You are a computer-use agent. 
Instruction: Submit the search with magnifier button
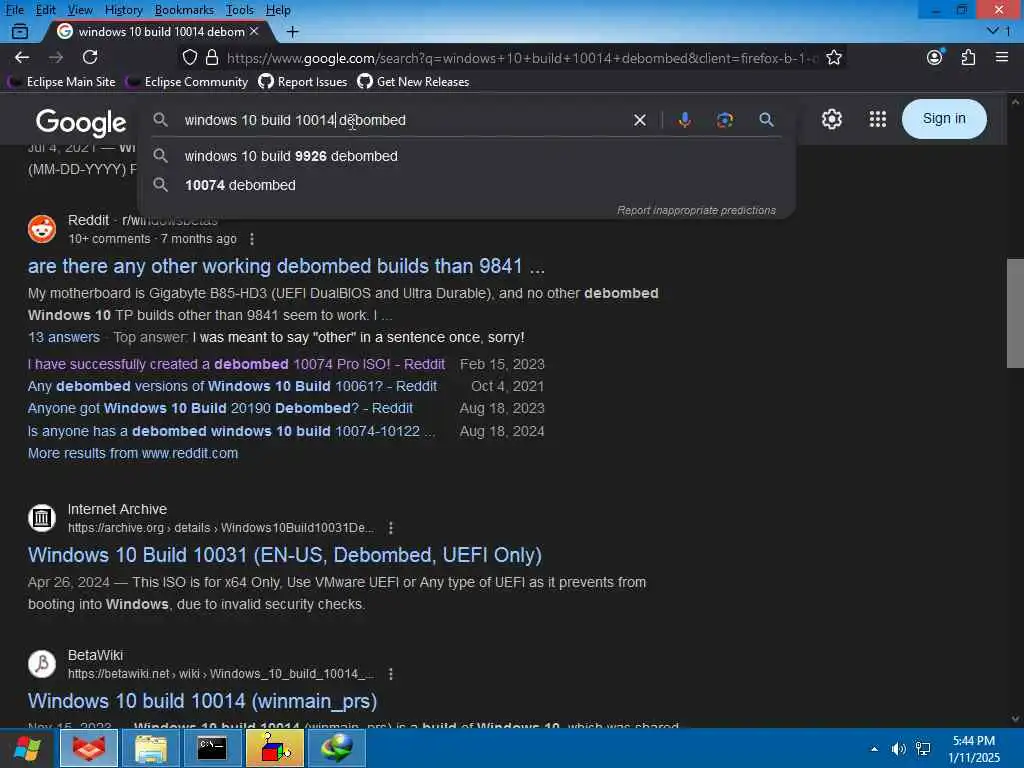click(x=766, y=120)
